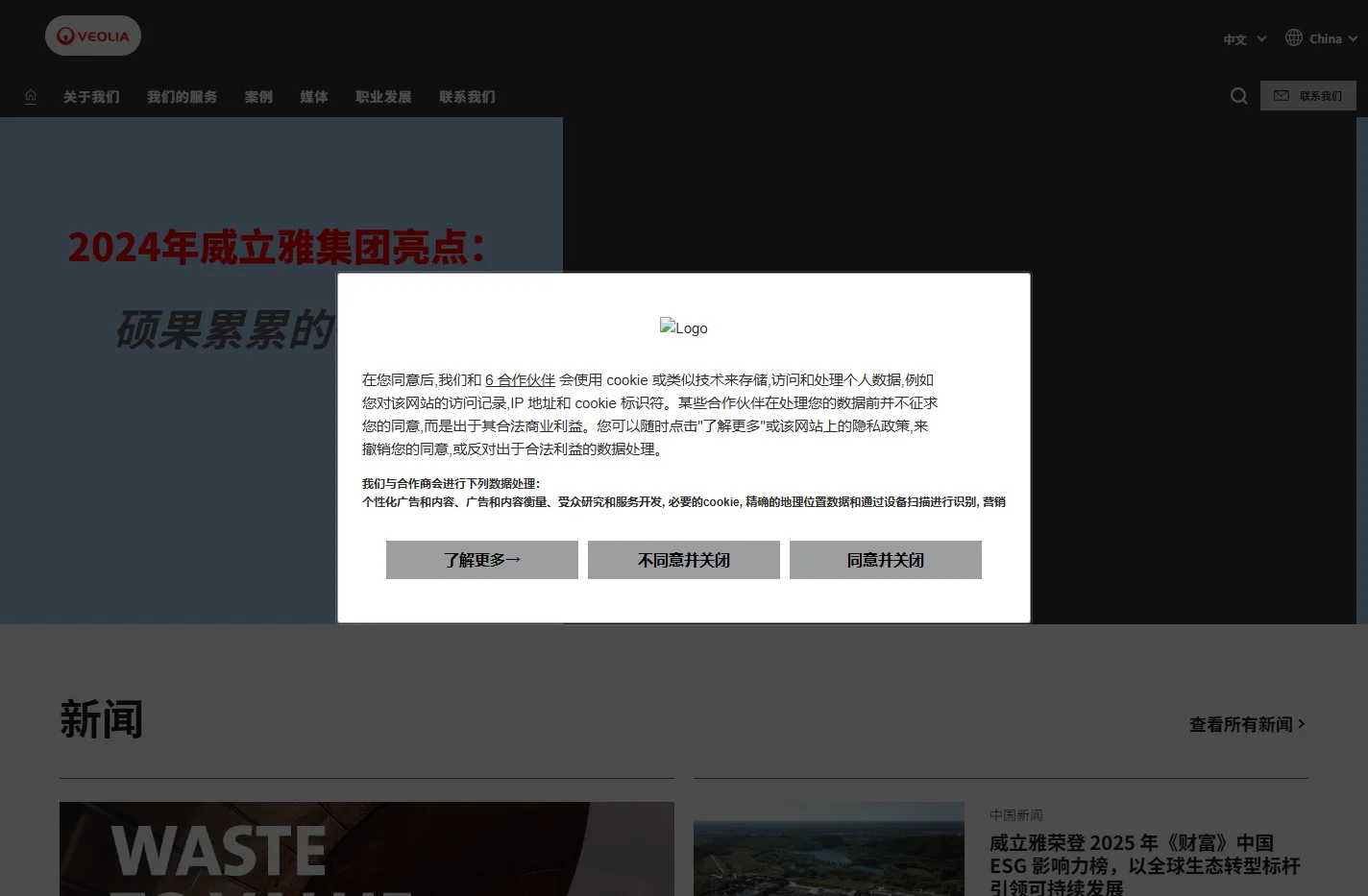
Task: Open the China country selector
Action: click(1333, 38)
